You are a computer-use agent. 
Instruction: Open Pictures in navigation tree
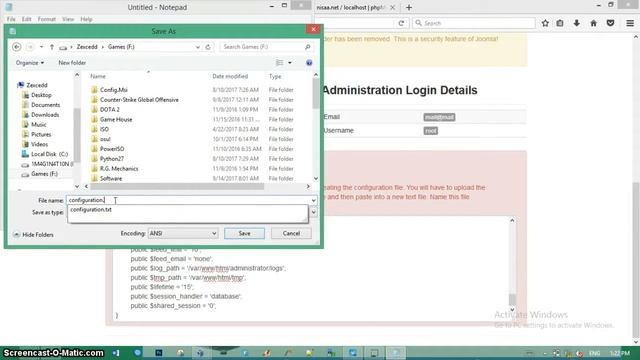pos(41,134)
